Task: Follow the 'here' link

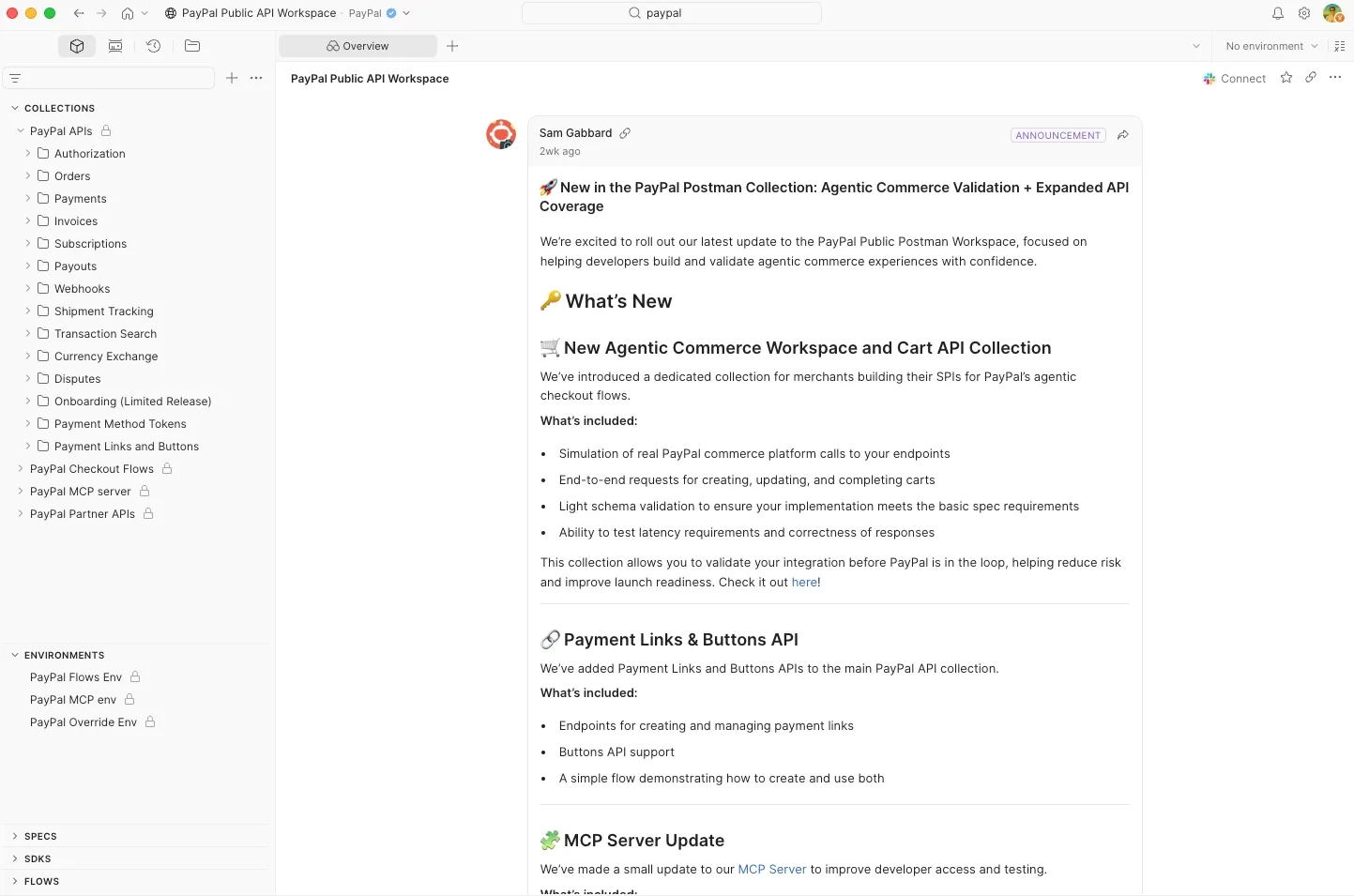Action: 804,582
